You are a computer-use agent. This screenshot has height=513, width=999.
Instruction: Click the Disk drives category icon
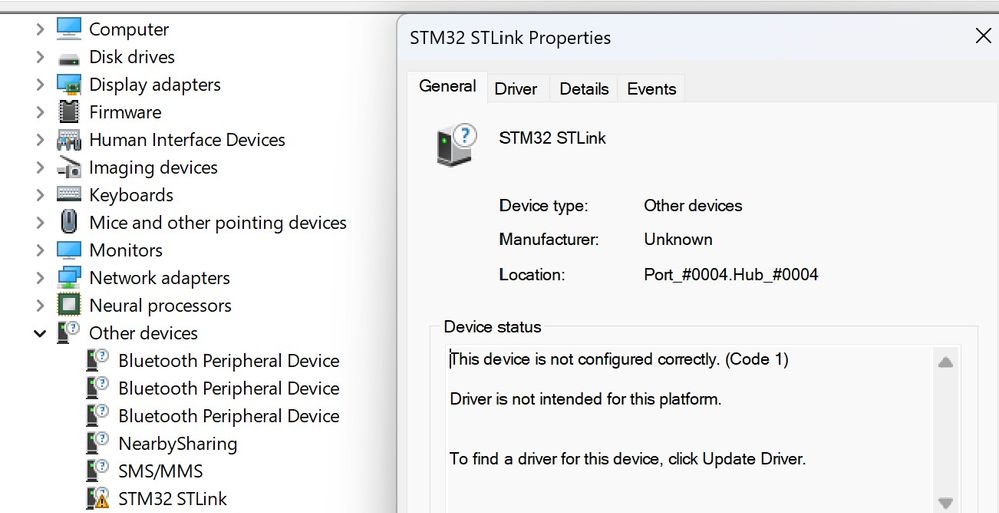(x=68, y=58)
